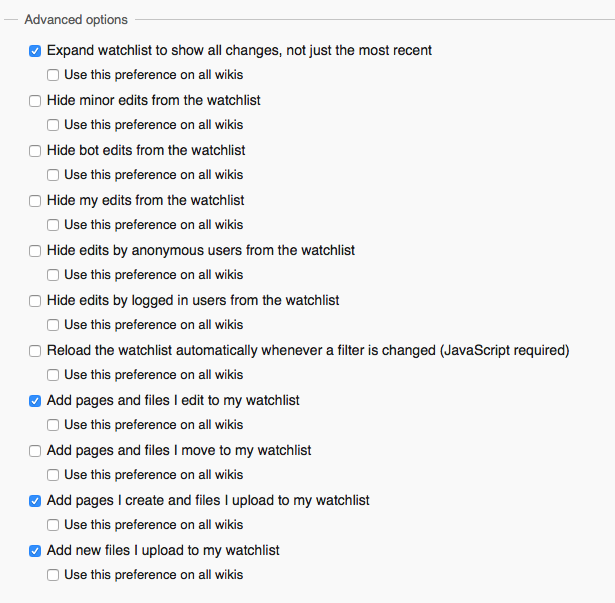Uncheck Add pages and files I edit
The image size is (615, 603).
tap(35, 401)
